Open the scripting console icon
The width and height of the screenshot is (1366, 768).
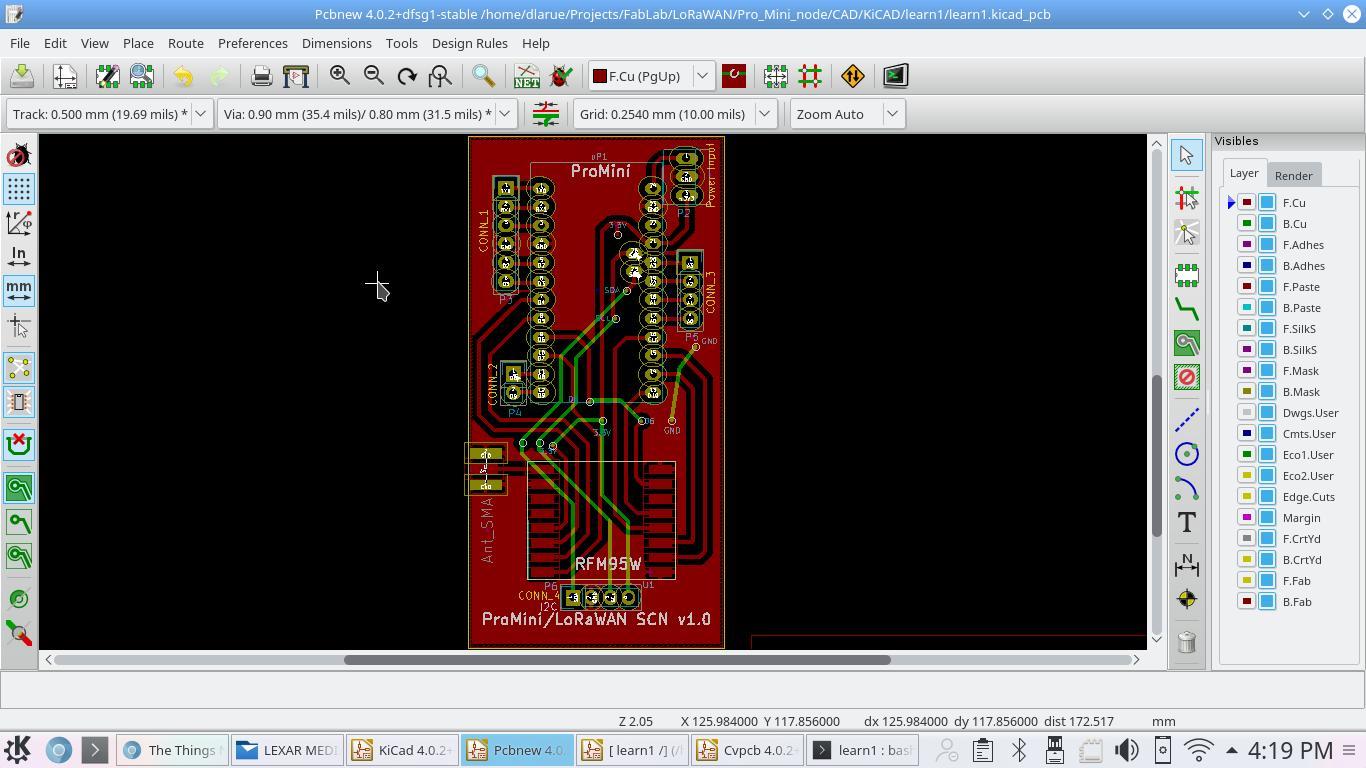coord(895,76)
